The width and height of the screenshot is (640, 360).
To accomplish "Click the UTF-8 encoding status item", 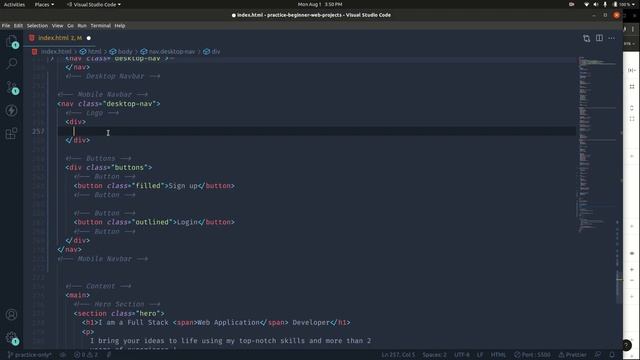I will coord(462,355).
